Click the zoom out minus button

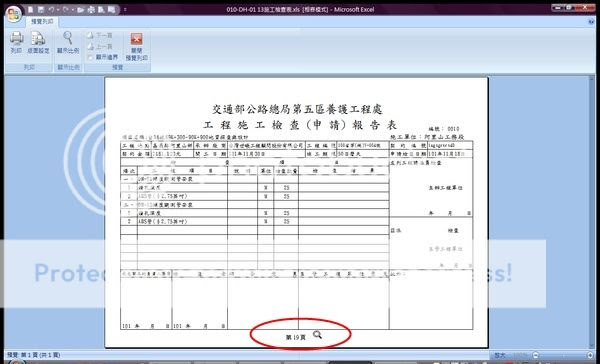point(536,355)
